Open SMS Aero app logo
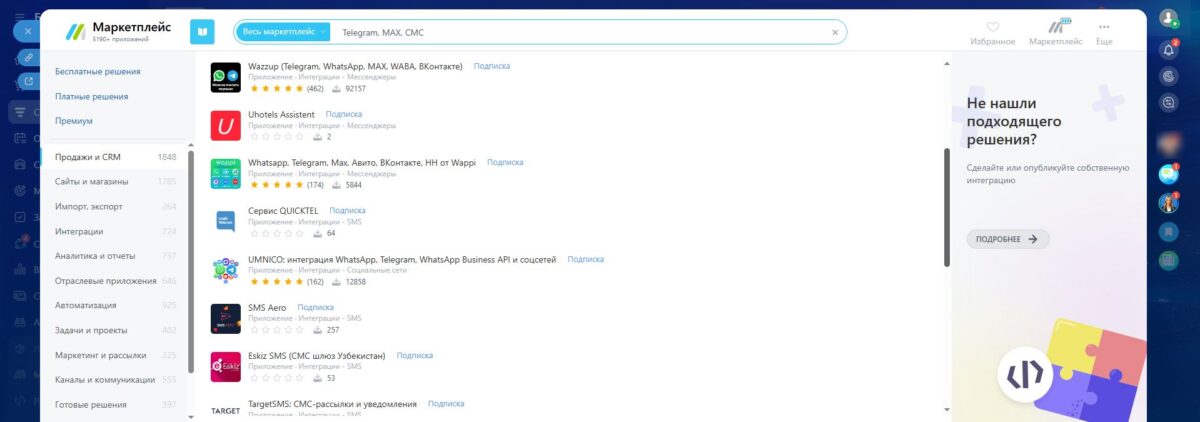This screenshot has height=422, width=1200. point(226,318)
